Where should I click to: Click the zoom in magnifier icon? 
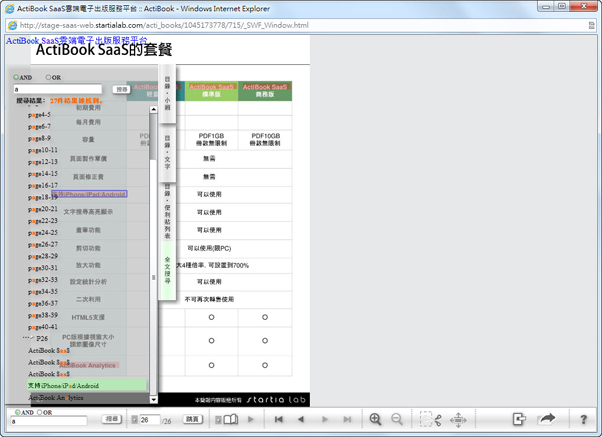375,419
